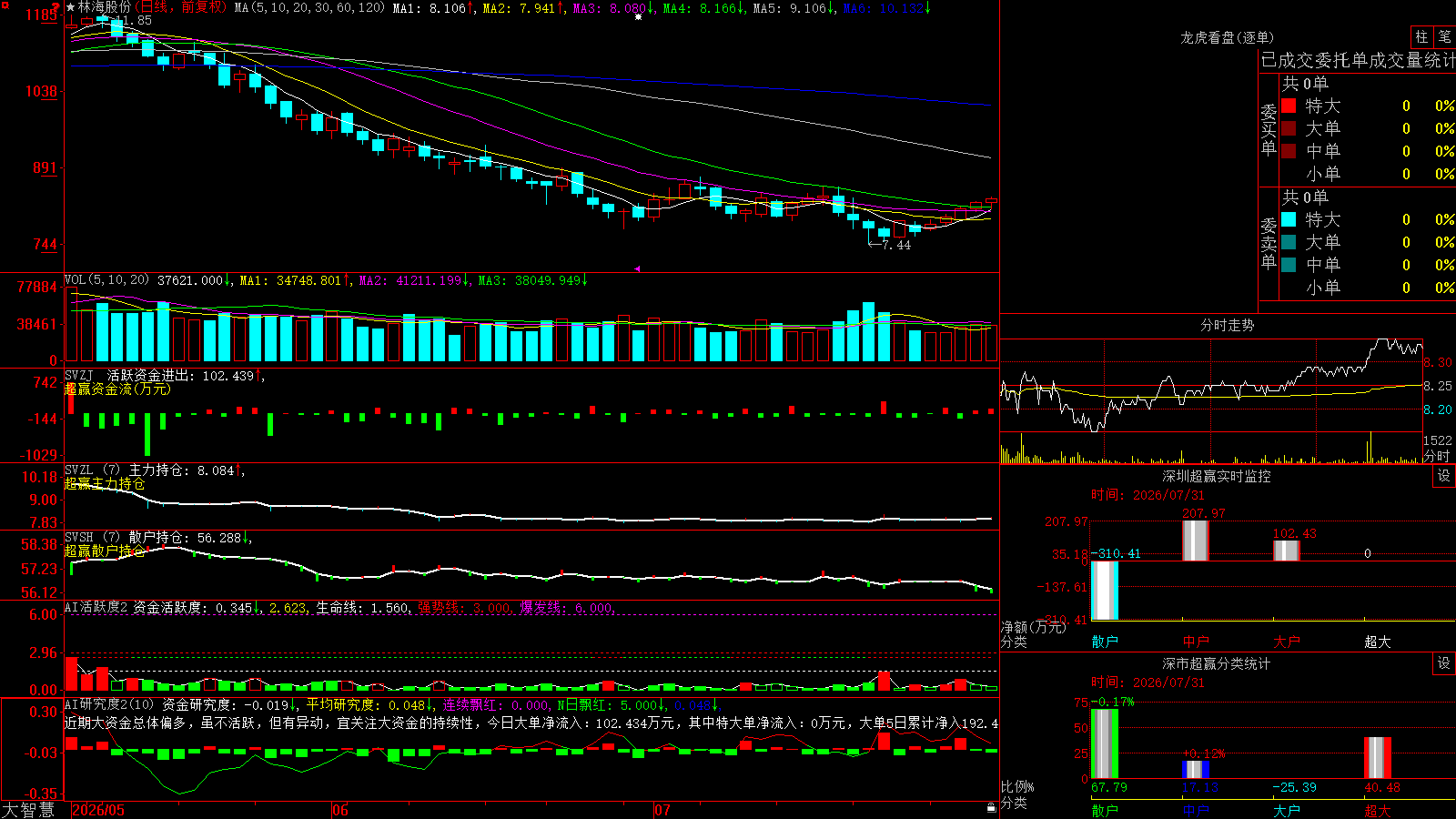Click the 散户 bar in 深圳超赢实时监控 chart
The image size is (1456, 819).
[1105, 591]
